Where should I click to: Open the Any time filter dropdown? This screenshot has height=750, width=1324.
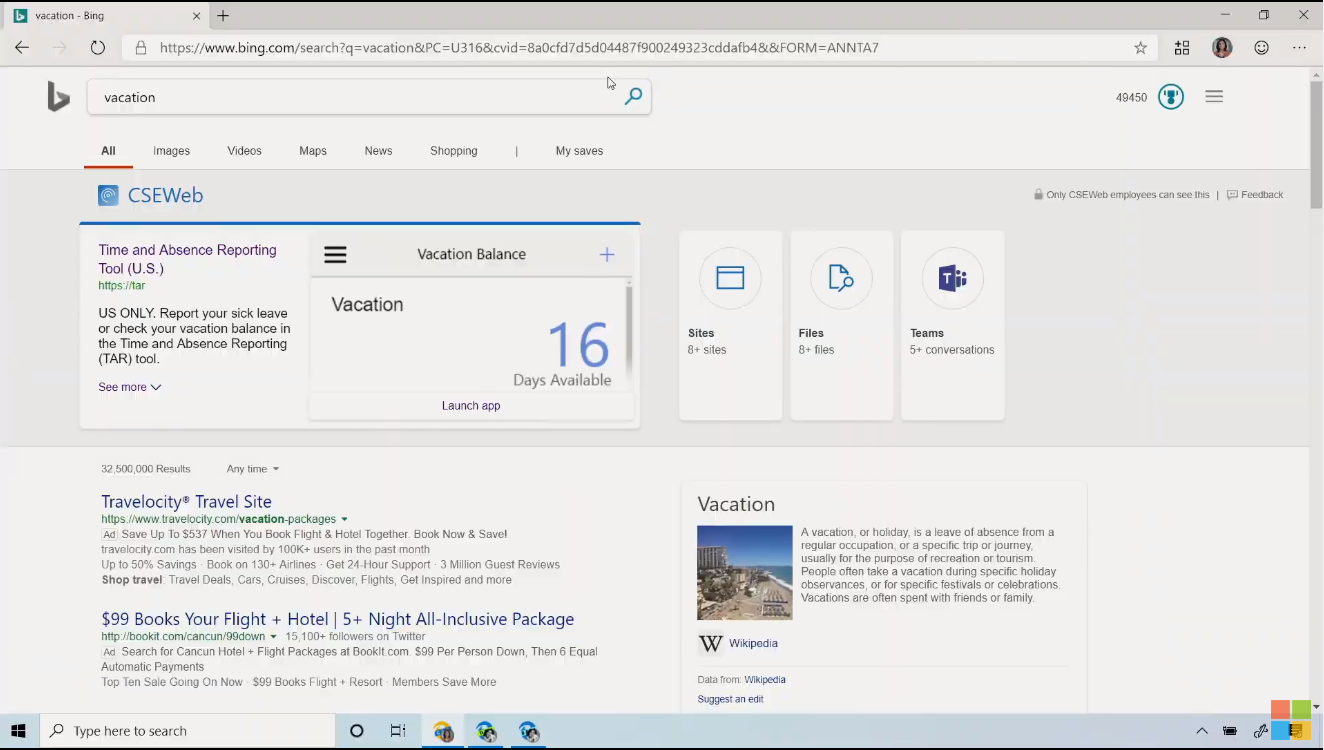click(253, 469)
